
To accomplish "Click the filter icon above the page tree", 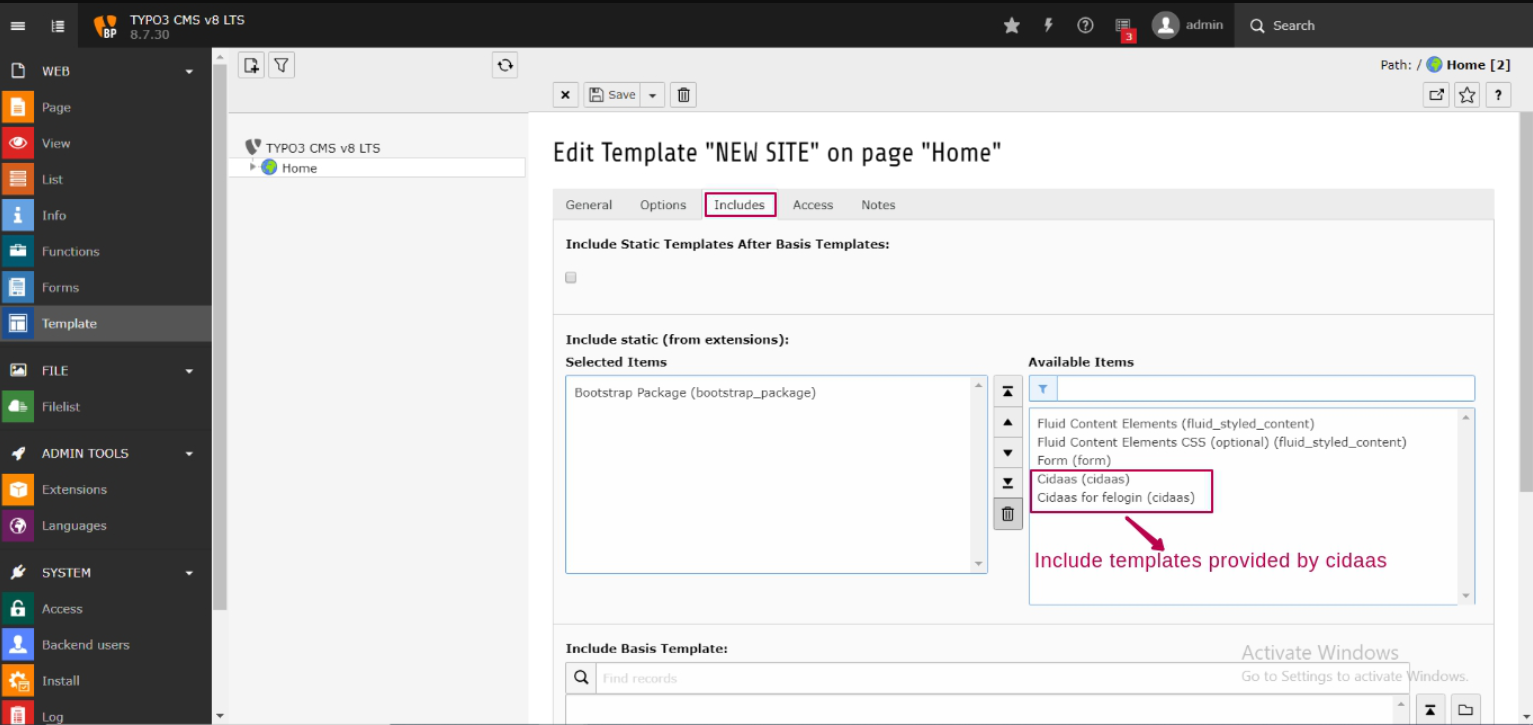I will 281,64.
